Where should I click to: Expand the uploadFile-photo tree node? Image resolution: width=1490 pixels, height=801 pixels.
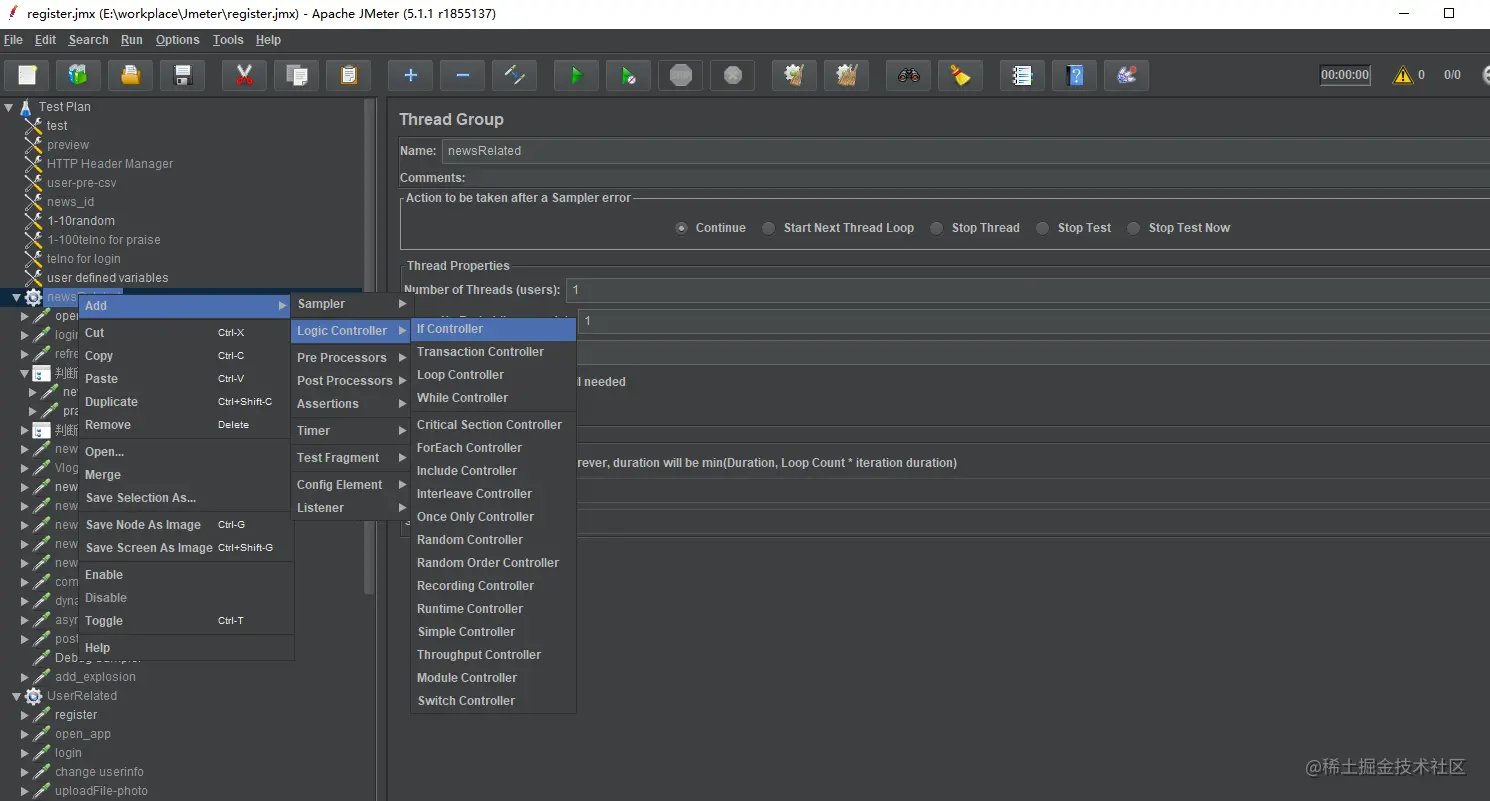point(25,791)
